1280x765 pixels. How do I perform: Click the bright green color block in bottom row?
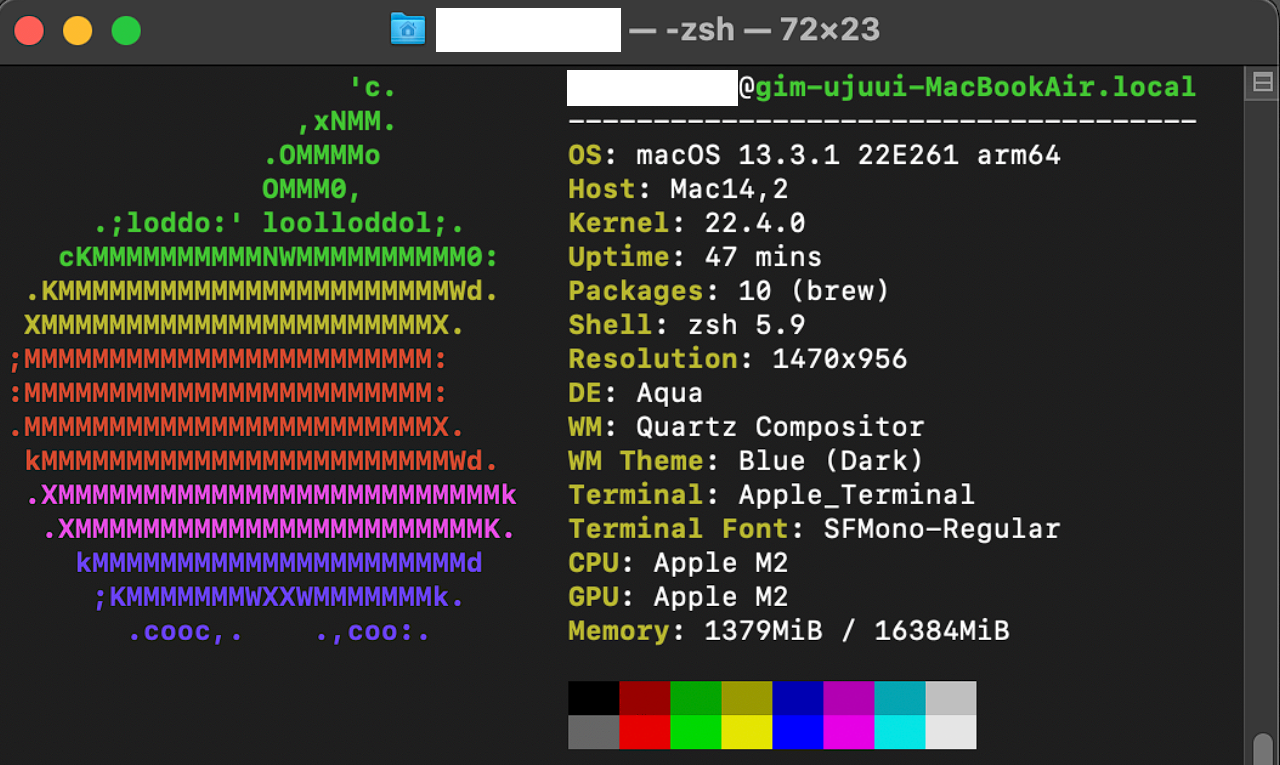[x=695, y=732]
